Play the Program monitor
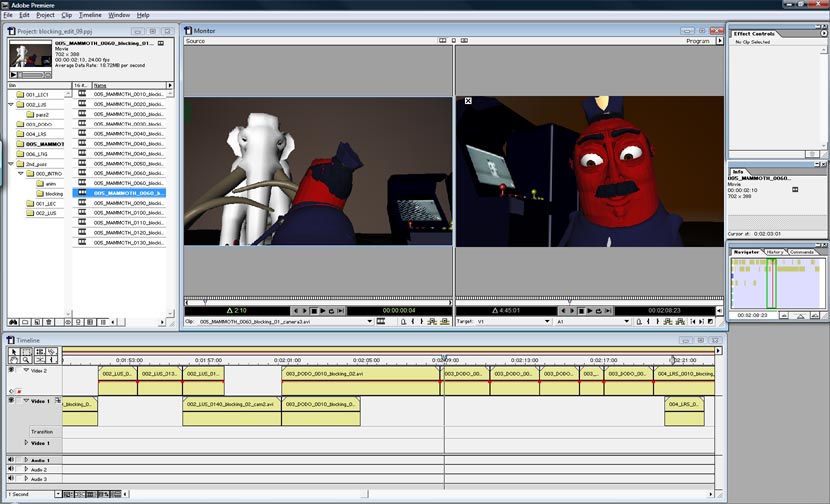 coord(590,311)
